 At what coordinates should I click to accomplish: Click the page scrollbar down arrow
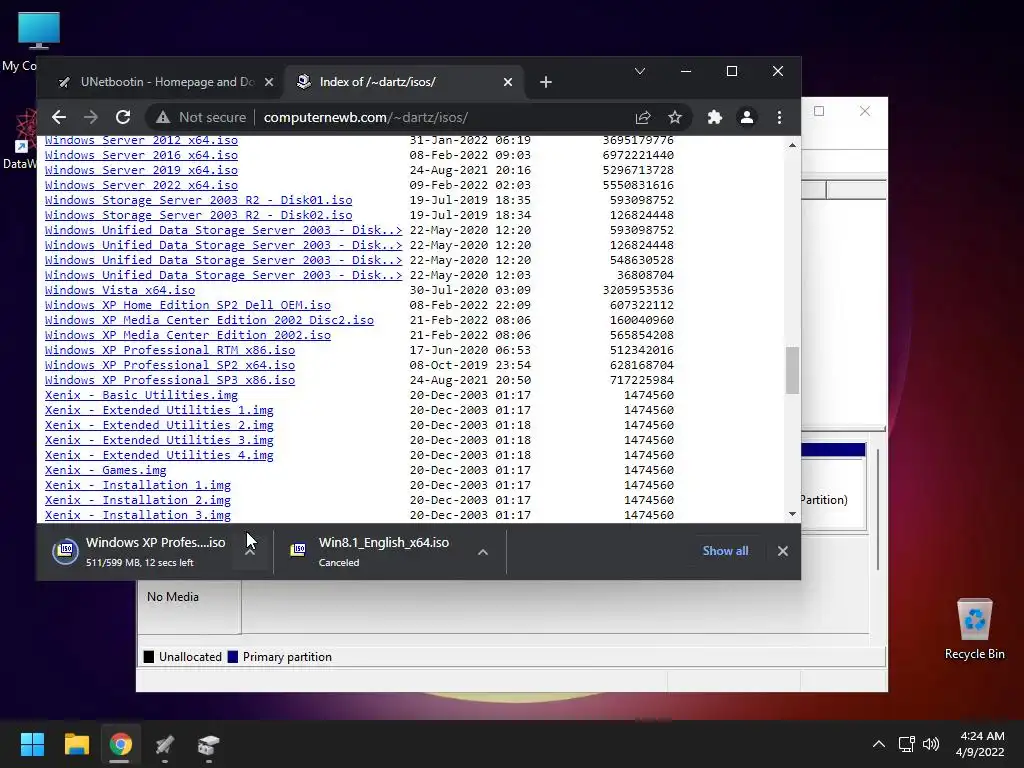792,514
